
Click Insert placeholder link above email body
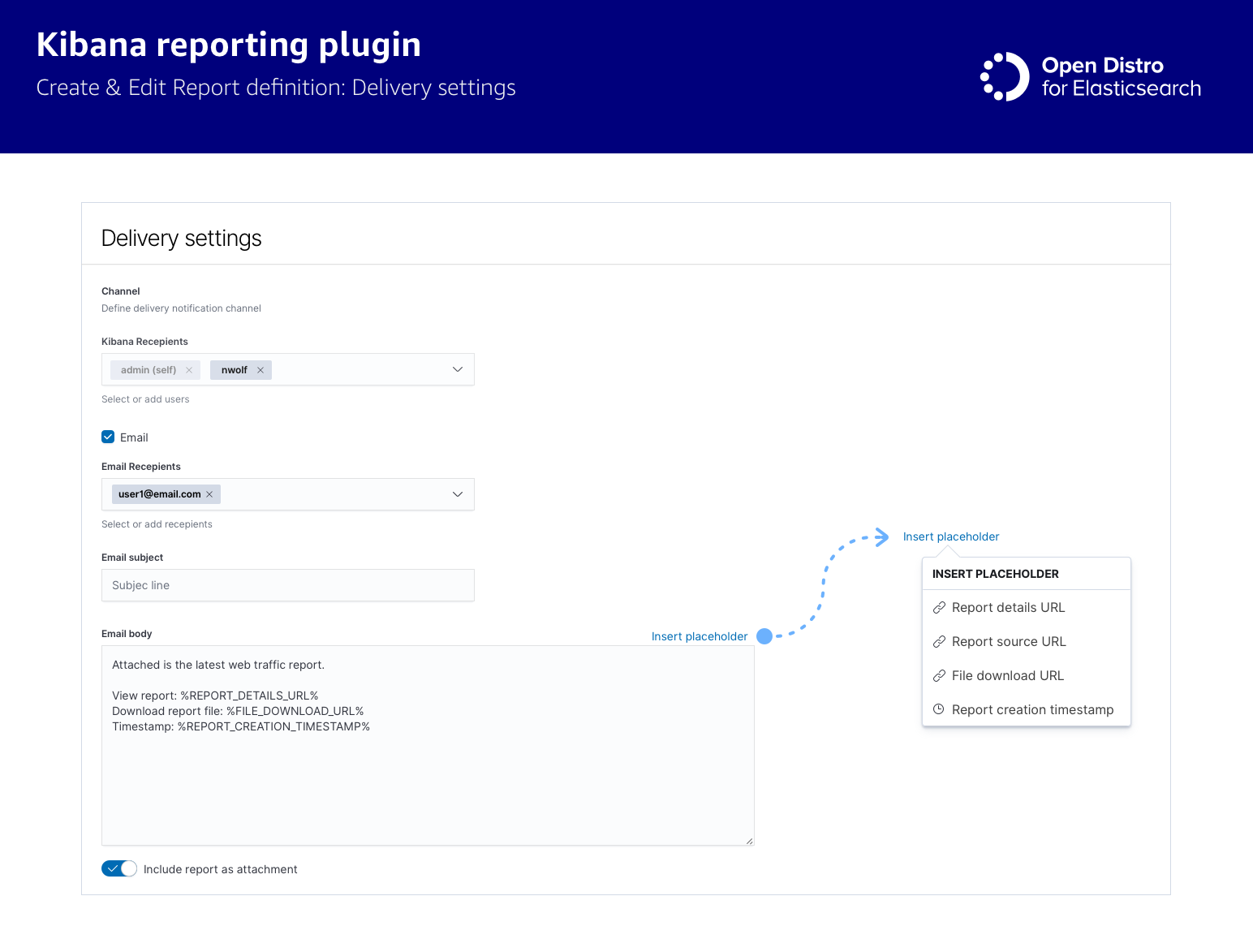[700, 636]
